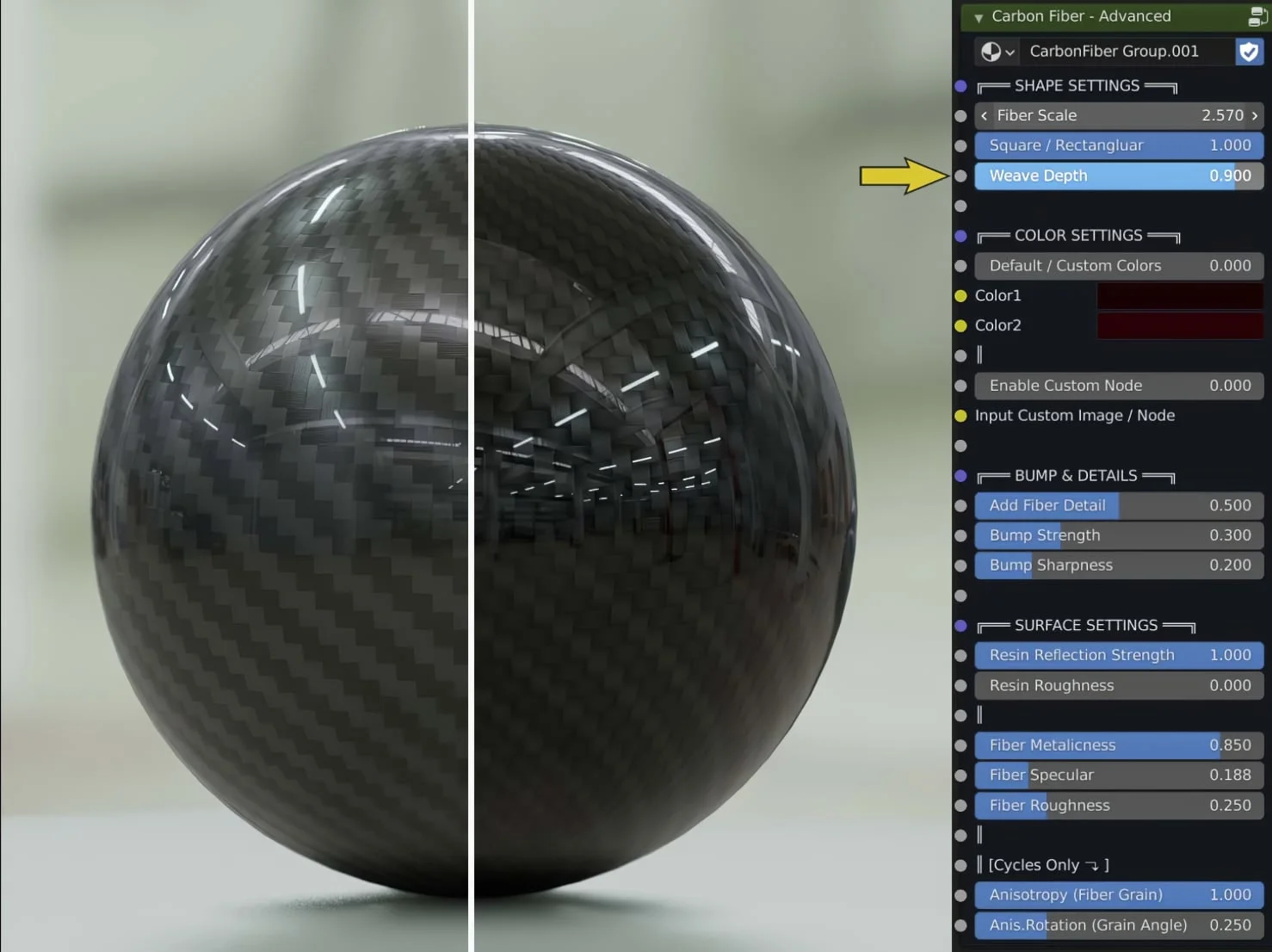Viewport: 1272px width, 952px height.
Task: Select the [Cycles Only] section label
Action: 1045,865
